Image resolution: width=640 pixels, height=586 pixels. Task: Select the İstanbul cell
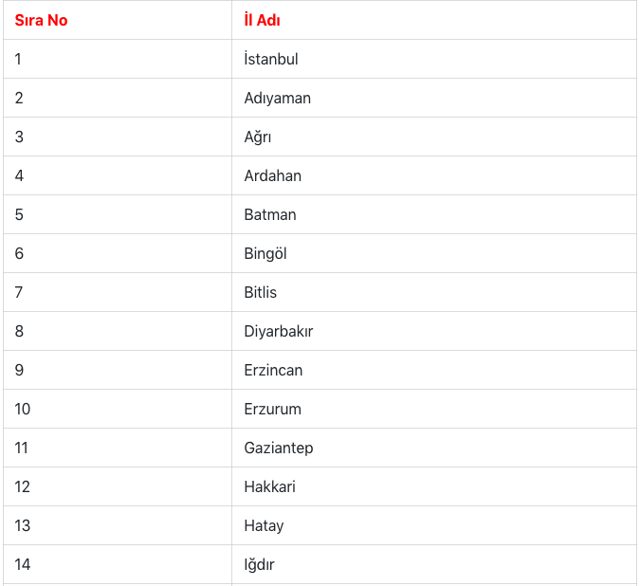(271, 59)
